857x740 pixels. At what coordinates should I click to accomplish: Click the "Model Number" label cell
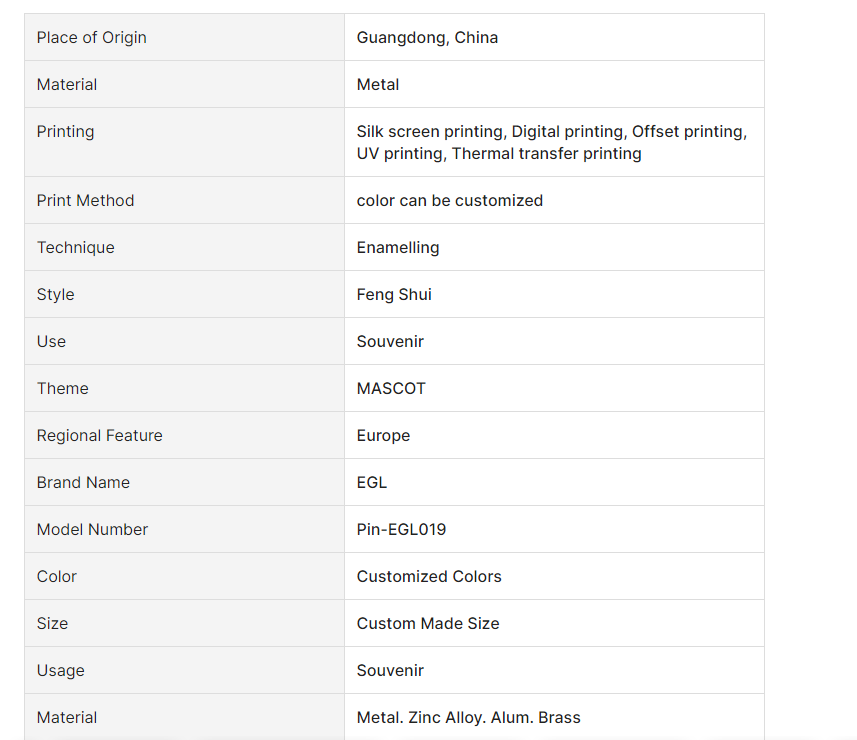tap(92, 530)
